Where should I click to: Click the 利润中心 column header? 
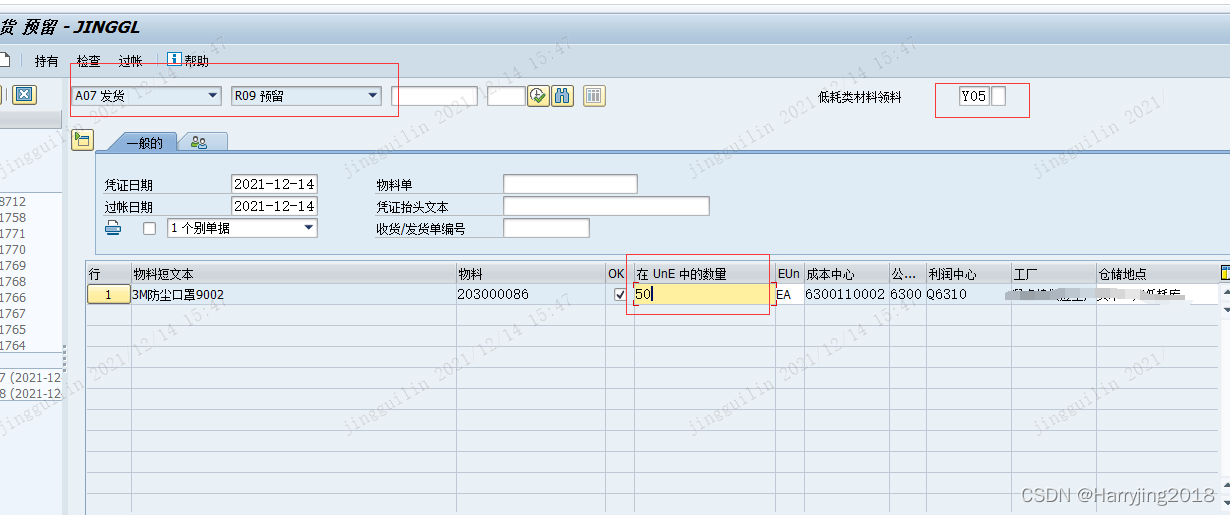pos(967,274)
